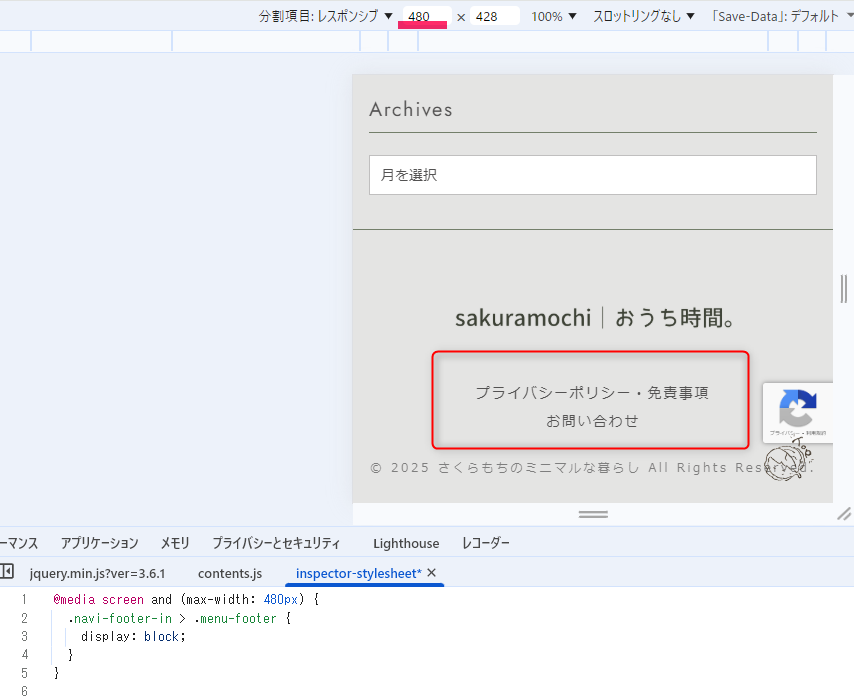Click the scroll-to-top illustration icon
Viewport: 854px width, 700px height.
tap(786, 462)
